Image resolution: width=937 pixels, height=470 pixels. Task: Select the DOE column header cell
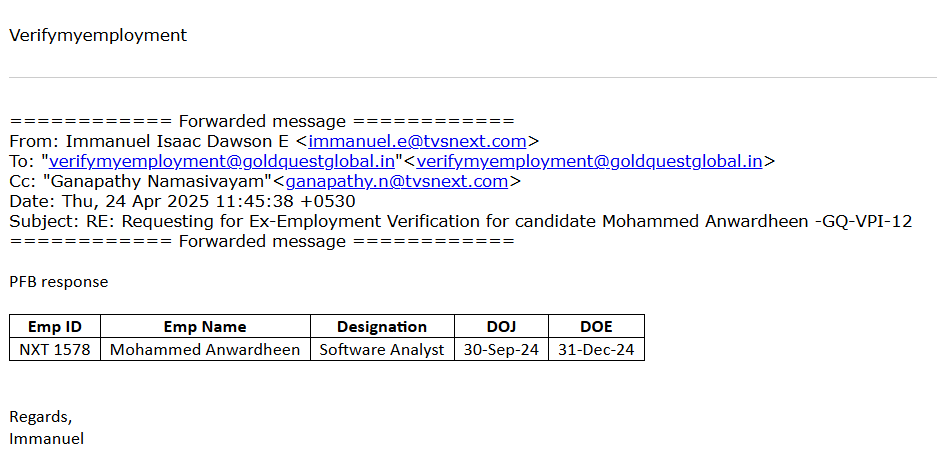click(596, 327)
